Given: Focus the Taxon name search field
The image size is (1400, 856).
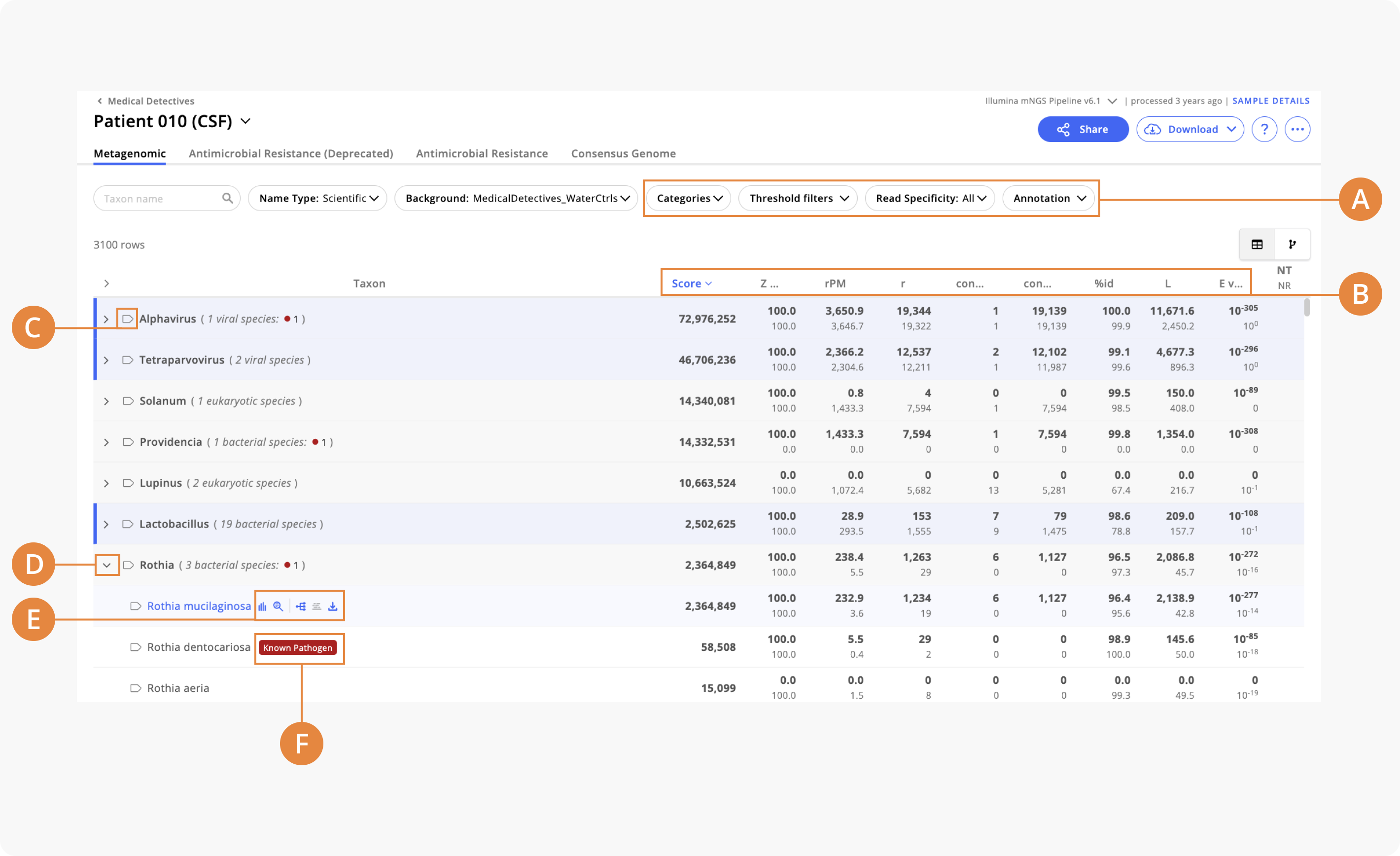Looking at the screenshot, I should tap(167, 198).
